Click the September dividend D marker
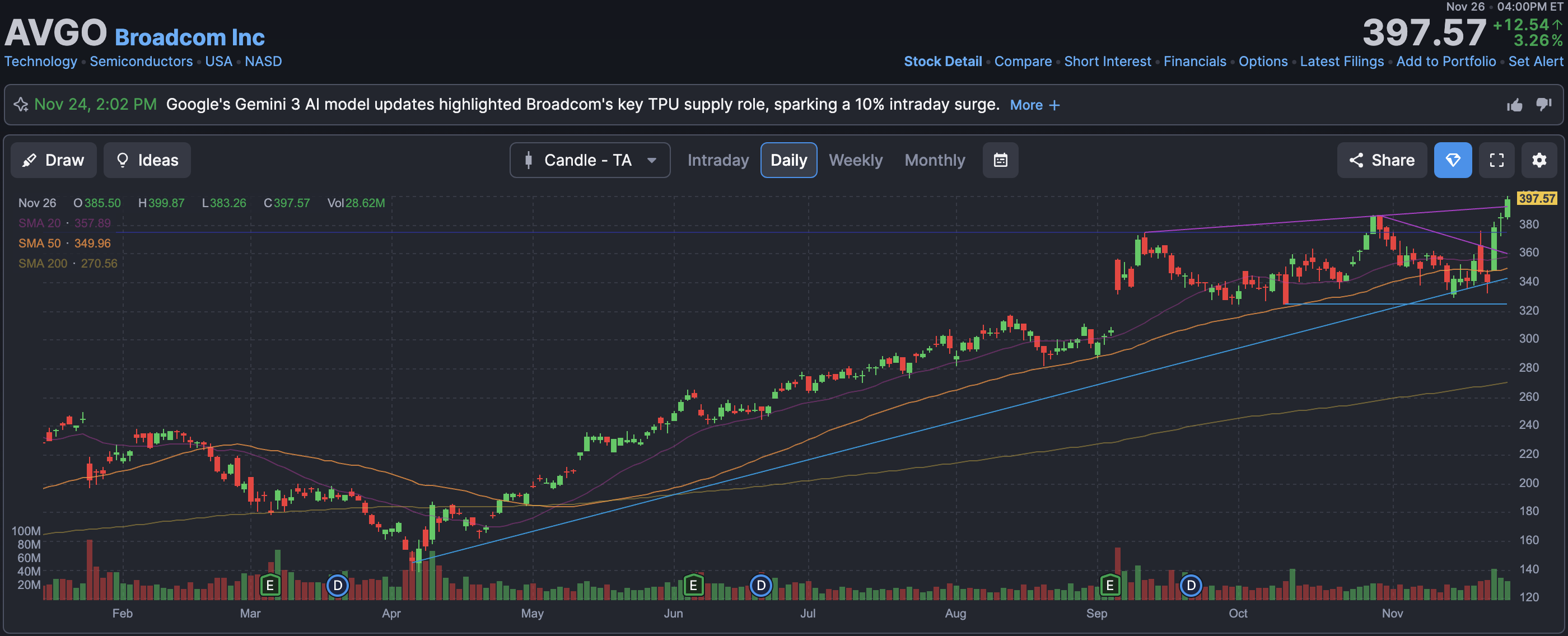 [x=1190, y=586]
